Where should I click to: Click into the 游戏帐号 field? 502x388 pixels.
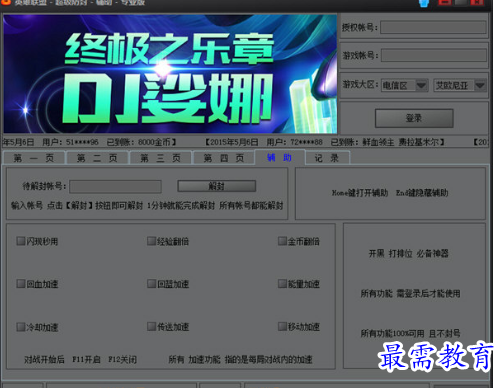tap(434, 55)
